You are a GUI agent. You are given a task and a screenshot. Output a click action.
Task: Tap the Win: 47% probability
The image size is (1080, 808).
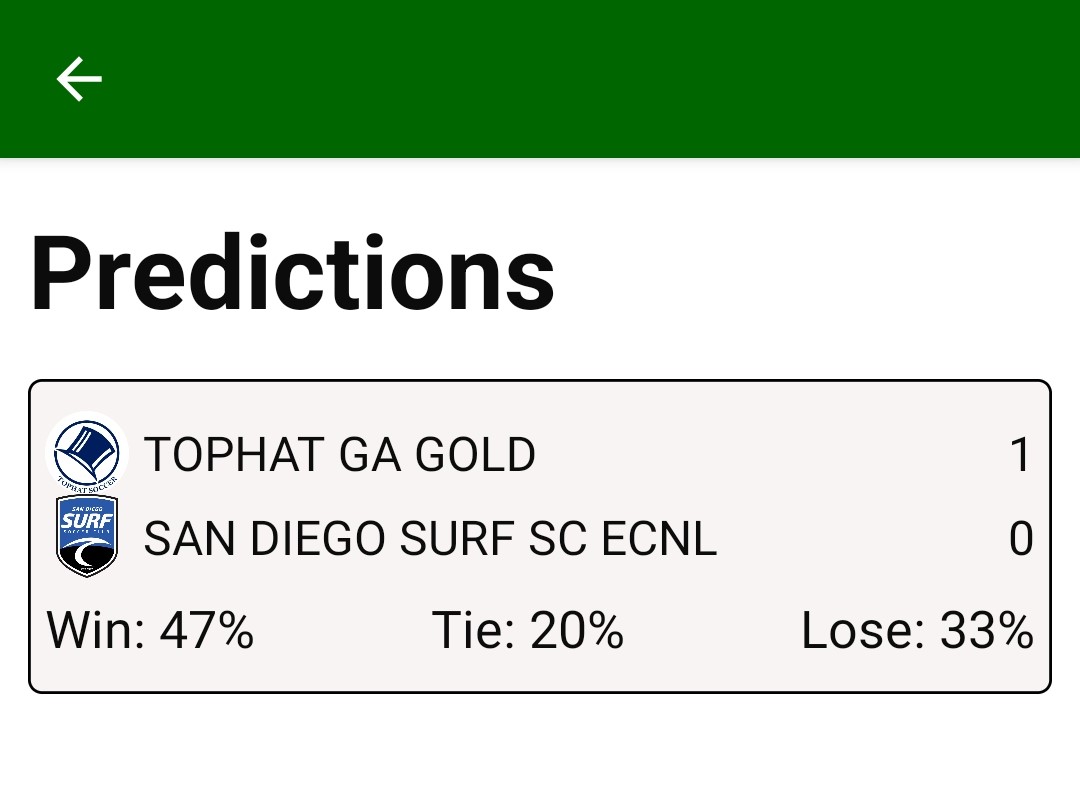[x=150, y=631]
